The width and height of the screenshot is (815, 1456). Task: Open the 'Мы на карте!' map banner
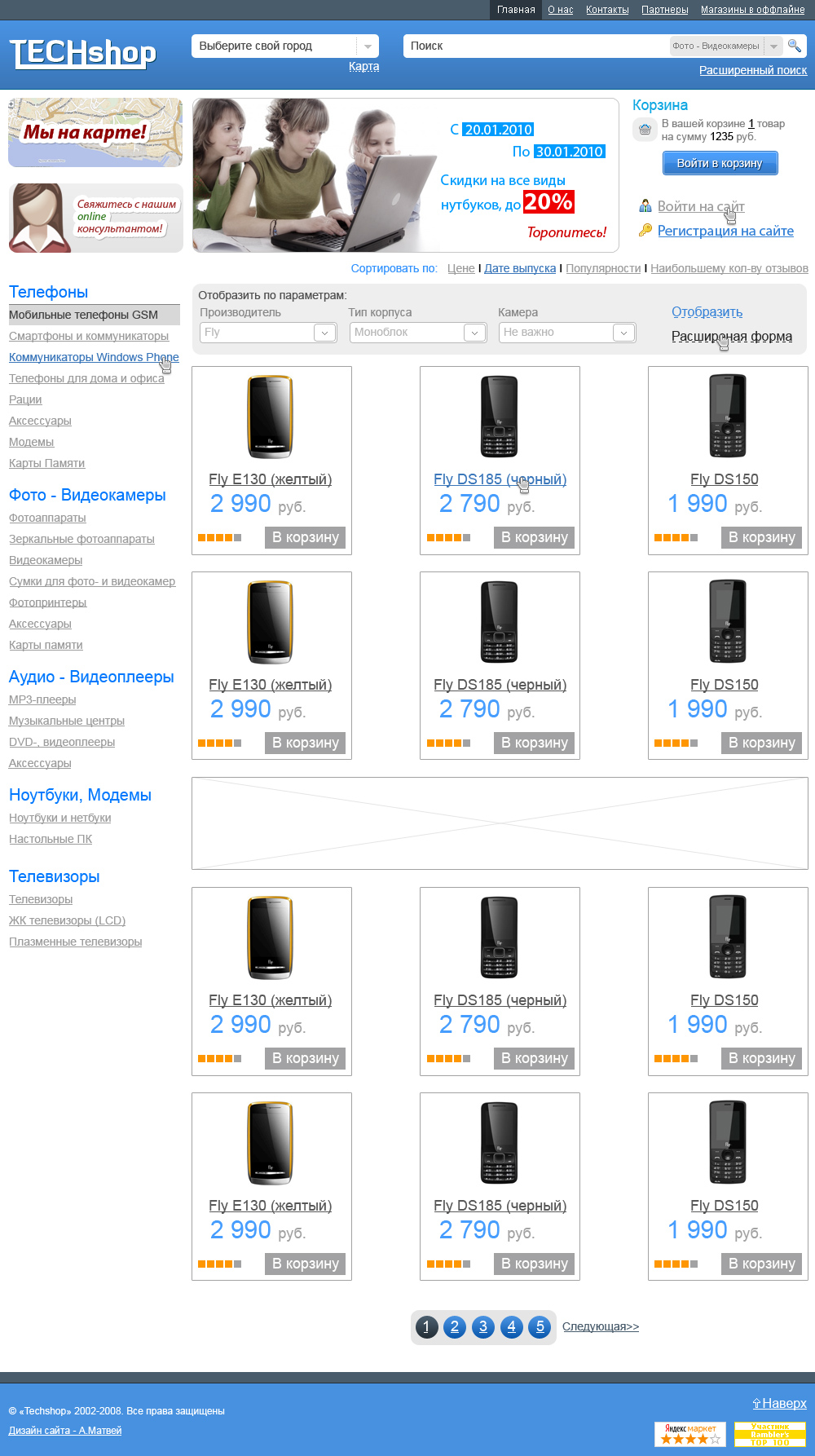click(95, 132)
